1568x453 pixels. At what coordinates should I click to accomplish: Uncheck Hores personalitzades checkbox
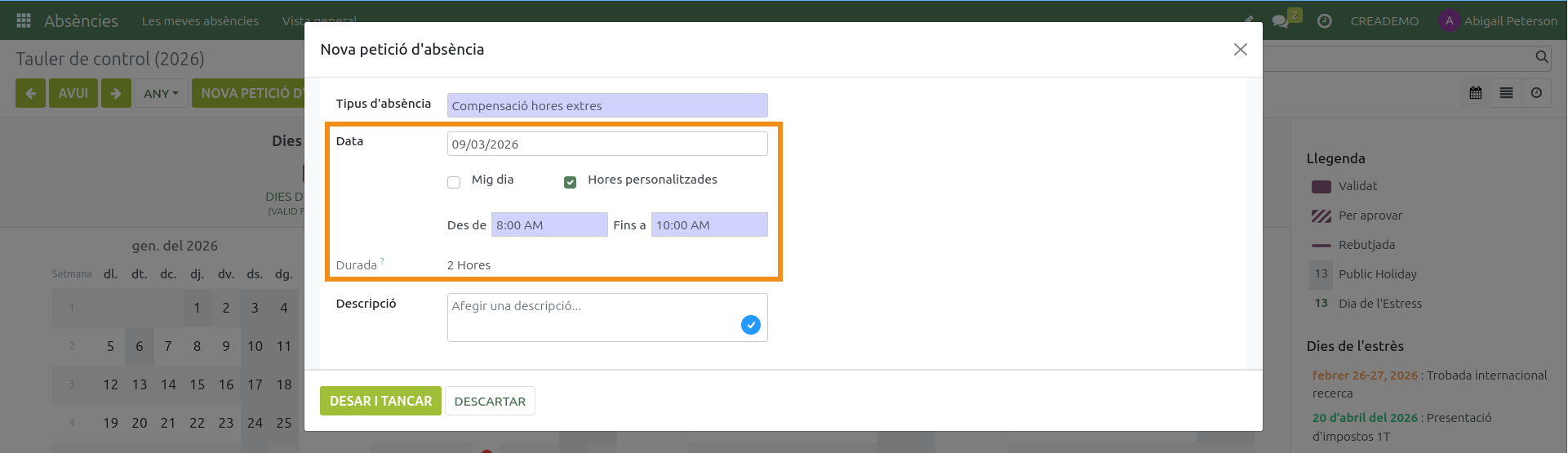coord(570,182)
